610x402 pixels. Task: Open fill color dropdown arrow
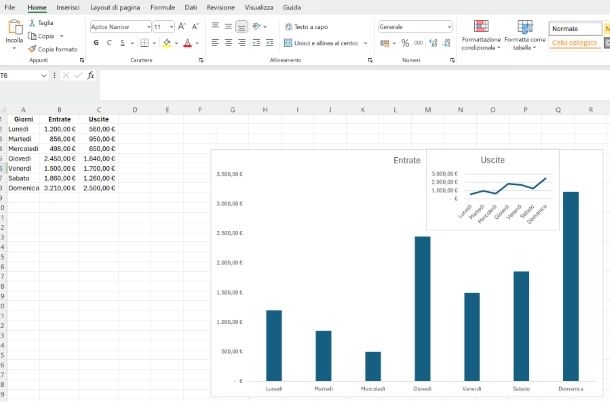tap(176, 43)
